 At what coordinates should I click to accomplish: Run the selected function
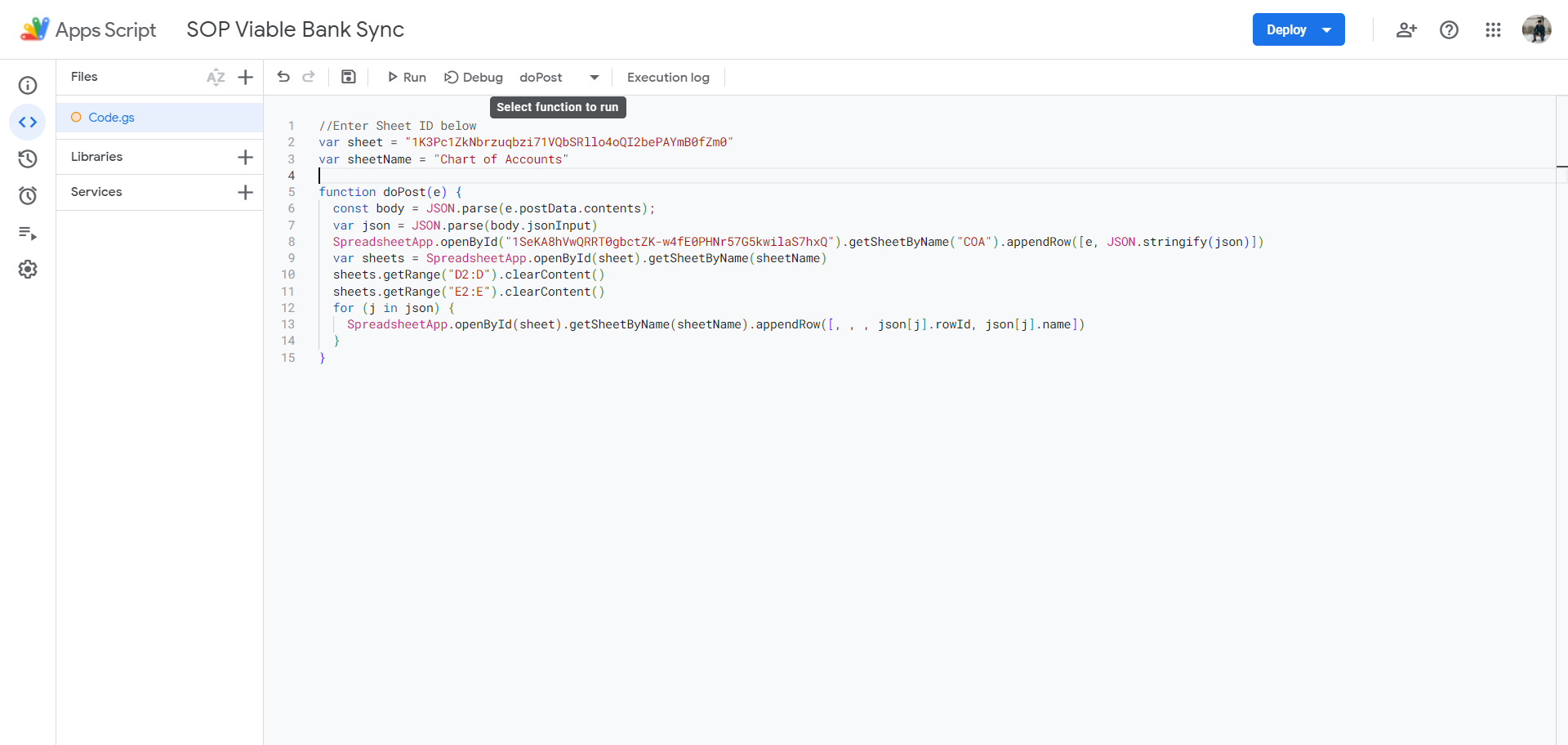(407, 77)
